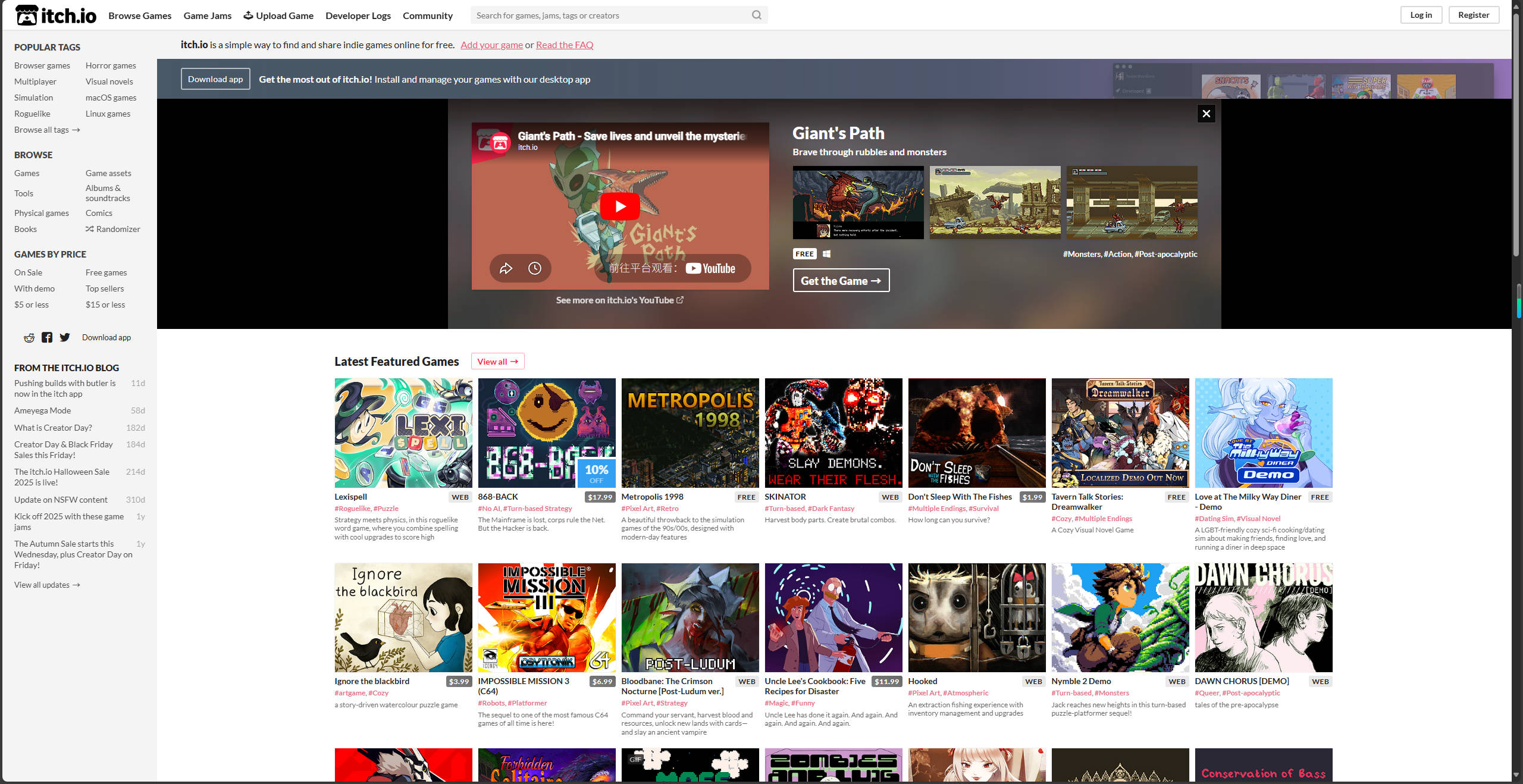Click the Giant's Path heading

(838, 133)
